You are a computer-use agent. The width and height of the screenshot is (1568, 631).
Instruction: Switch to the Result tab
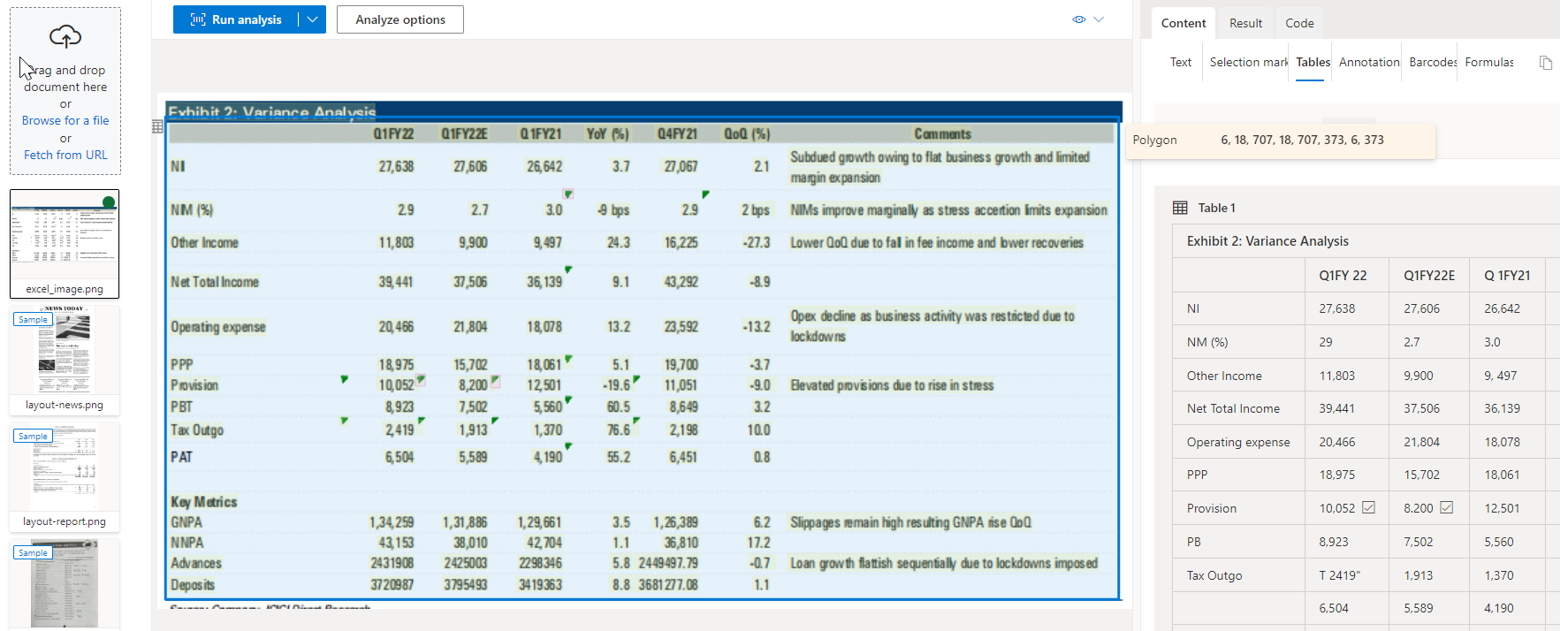[x=1245, y=23]
